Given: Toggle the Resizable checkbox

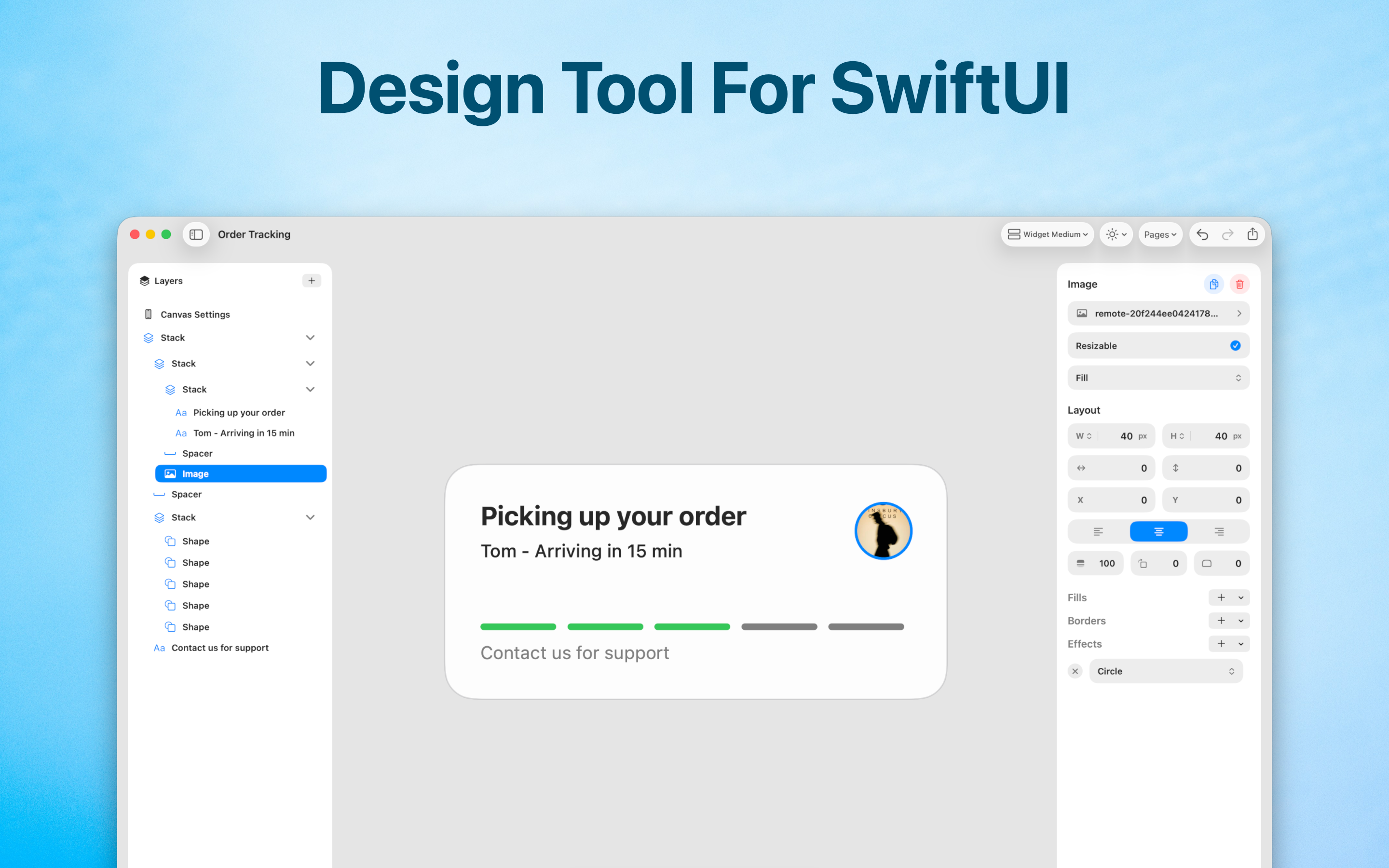Looking at the screenshot, I should (x=1236, y=346).
